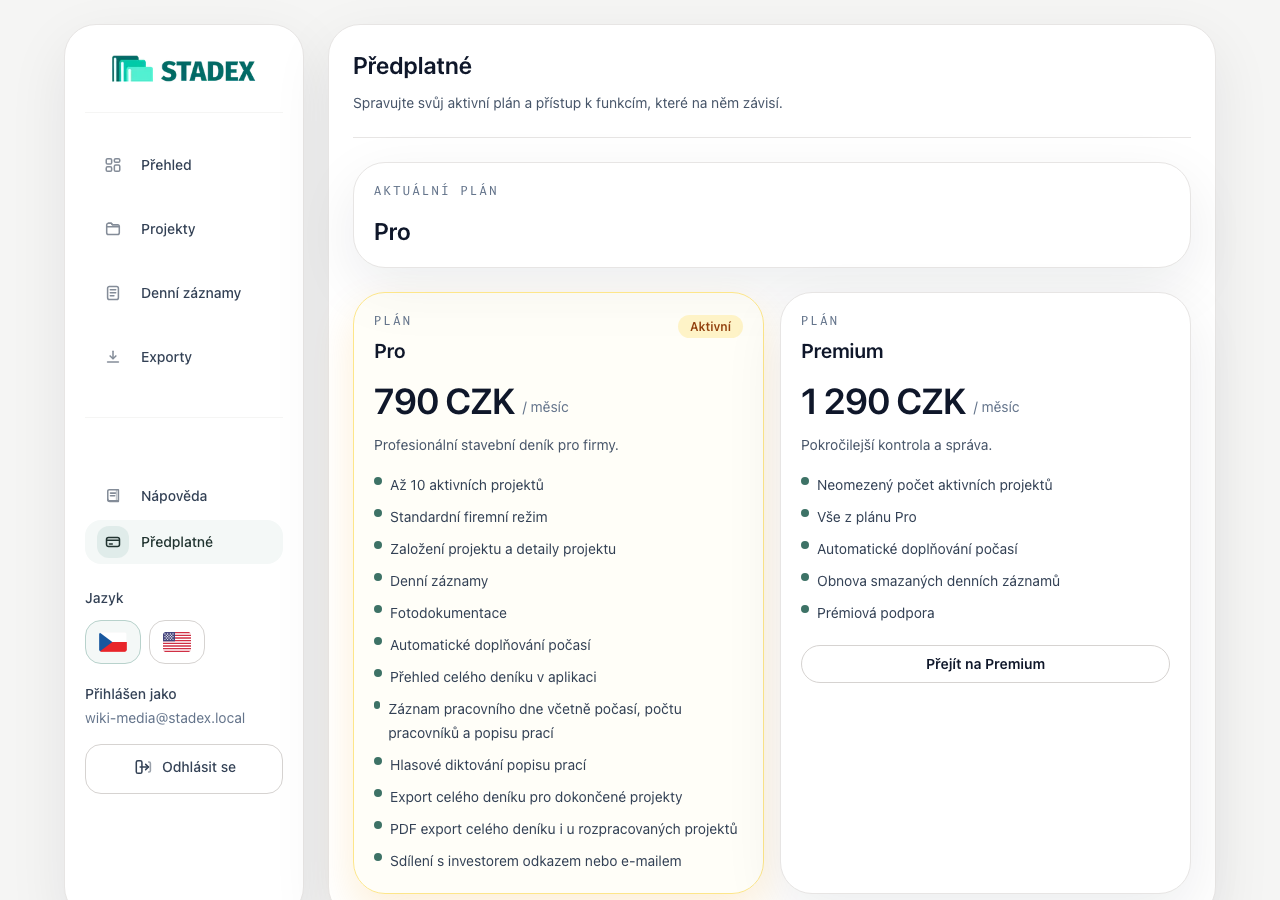Click the Odhlásit se button

click(x=184, y=769)
